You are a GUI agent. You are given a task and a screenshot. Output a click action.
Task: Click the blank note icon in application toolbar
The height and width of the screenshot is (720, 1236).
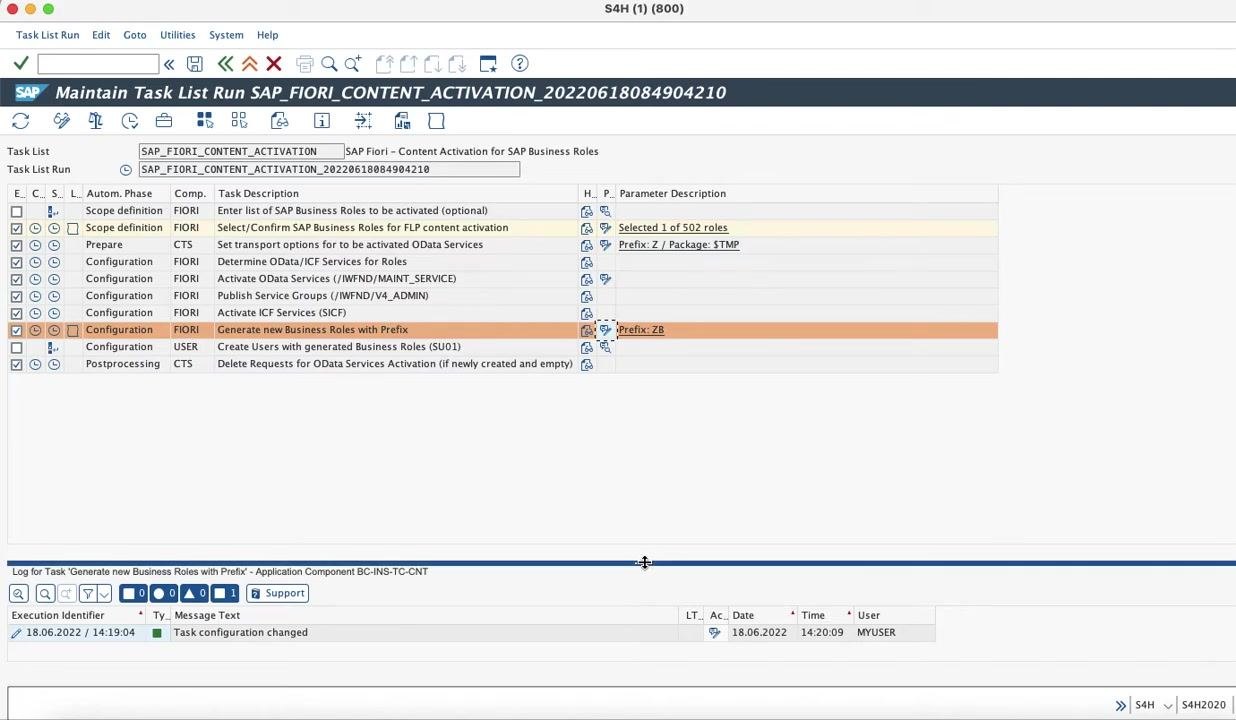point(436,121)
